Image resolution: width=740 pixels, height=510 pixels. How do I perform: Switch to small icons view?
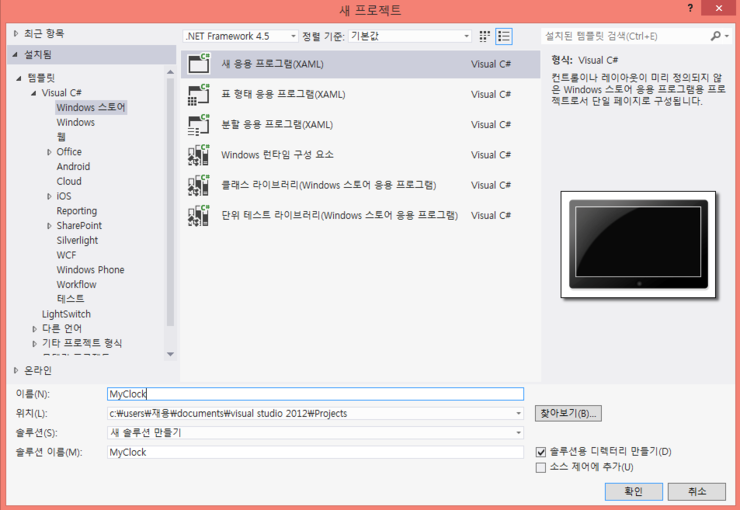click(x=484, y=36)
